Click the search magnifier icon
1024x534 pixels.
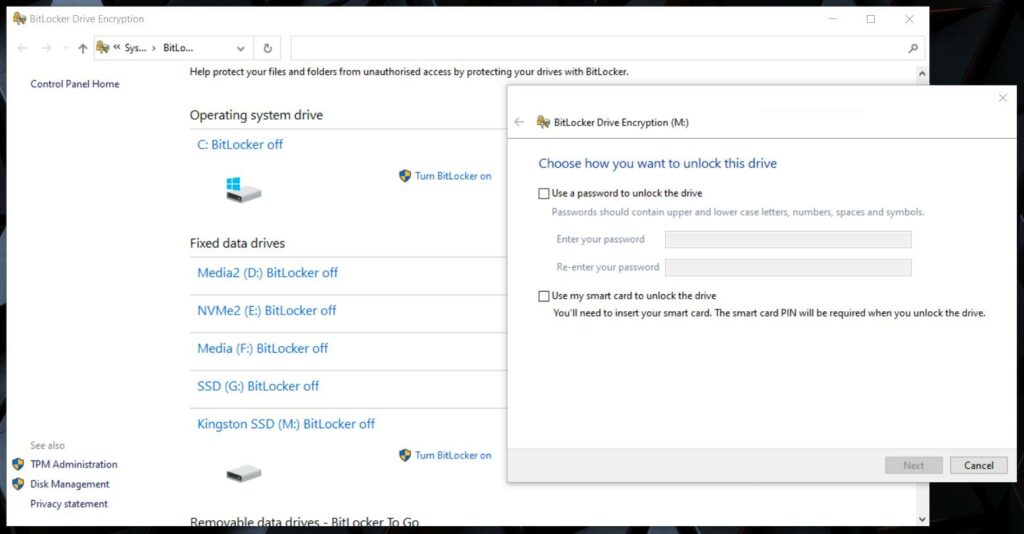tap(912, 48)
